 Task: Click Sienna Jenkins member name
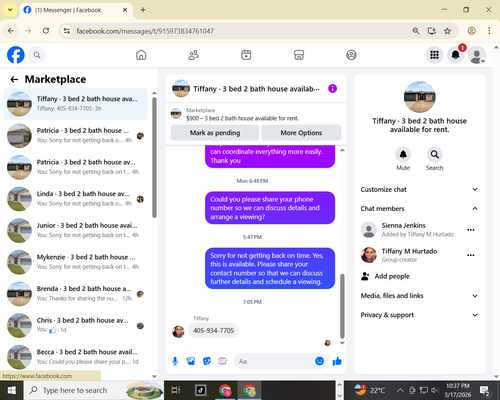[403, 225]
